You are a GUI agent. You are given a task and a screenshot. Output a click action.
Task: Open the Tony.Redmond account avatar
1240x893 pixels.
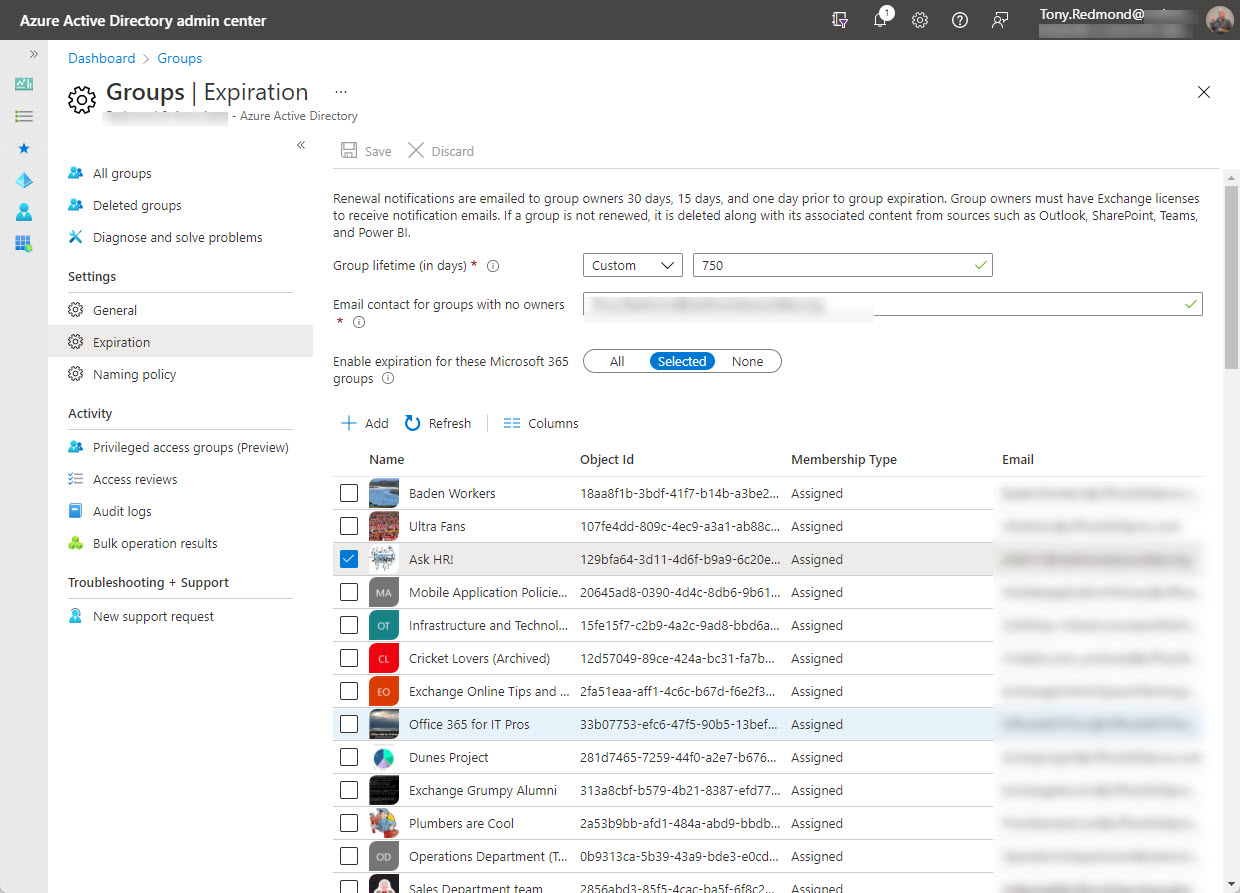[x=1220, y=20]
